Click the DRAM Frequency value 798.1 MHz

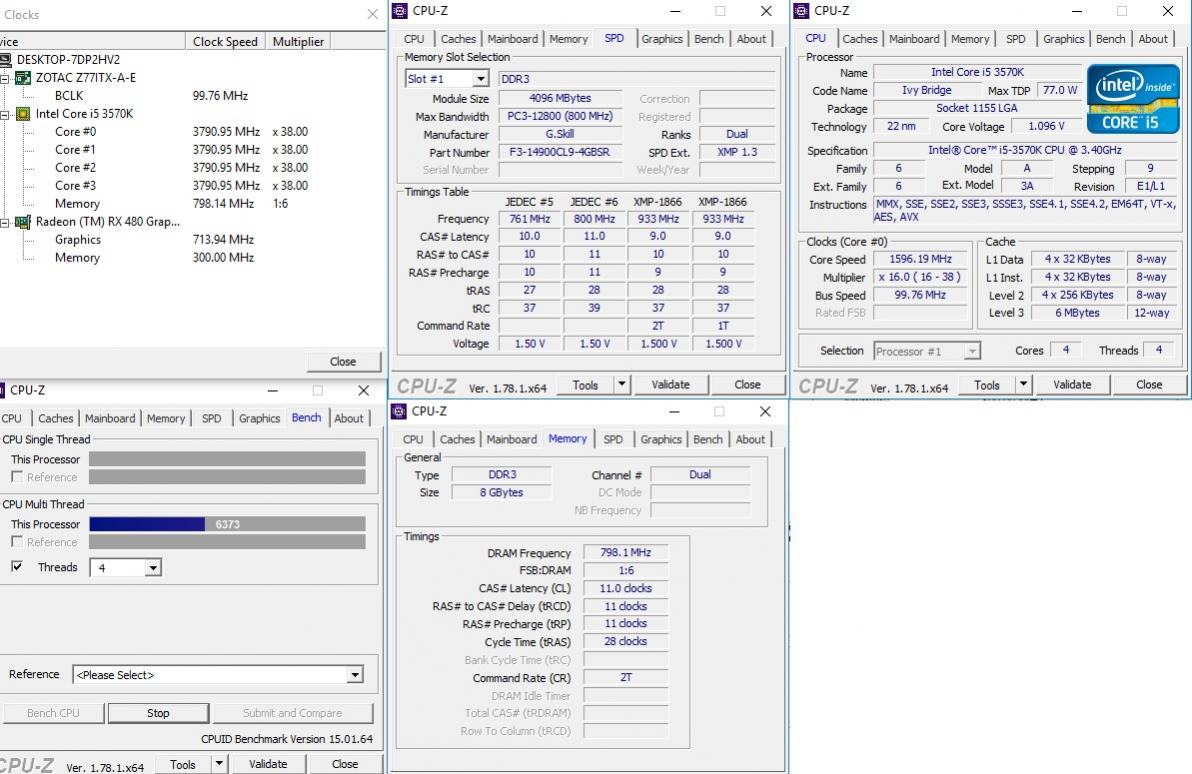(x=626, y=553)
